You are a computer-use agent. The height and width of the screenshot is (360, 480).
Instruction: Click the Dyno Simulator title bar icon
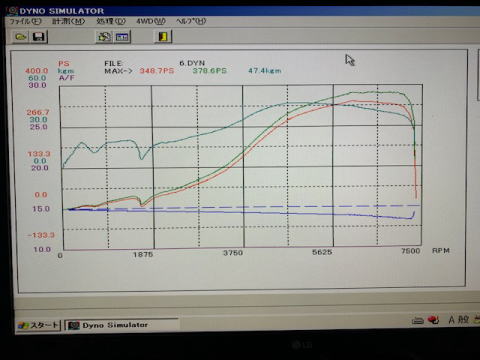[x=13, y=11]
